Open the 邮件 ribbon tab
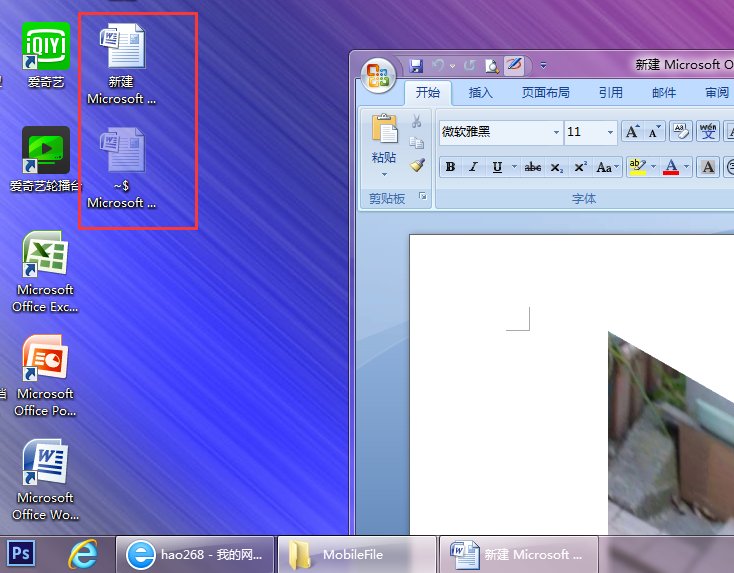This screenshot has width=734, height=573. point(664,93)
